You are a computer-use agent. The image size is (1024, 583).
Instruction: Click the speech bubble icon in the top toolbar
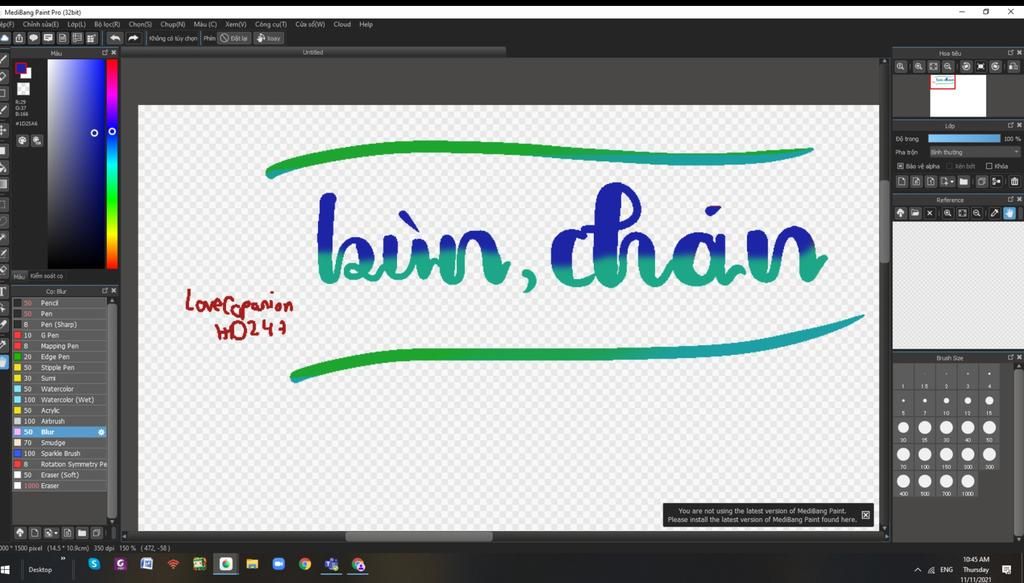tap(33, 39)
